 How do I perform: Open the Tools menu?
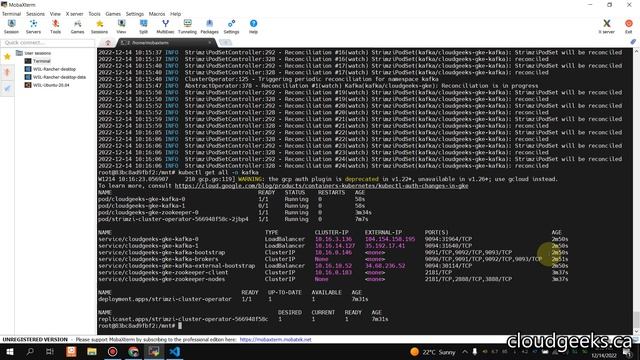pos(94,14)
